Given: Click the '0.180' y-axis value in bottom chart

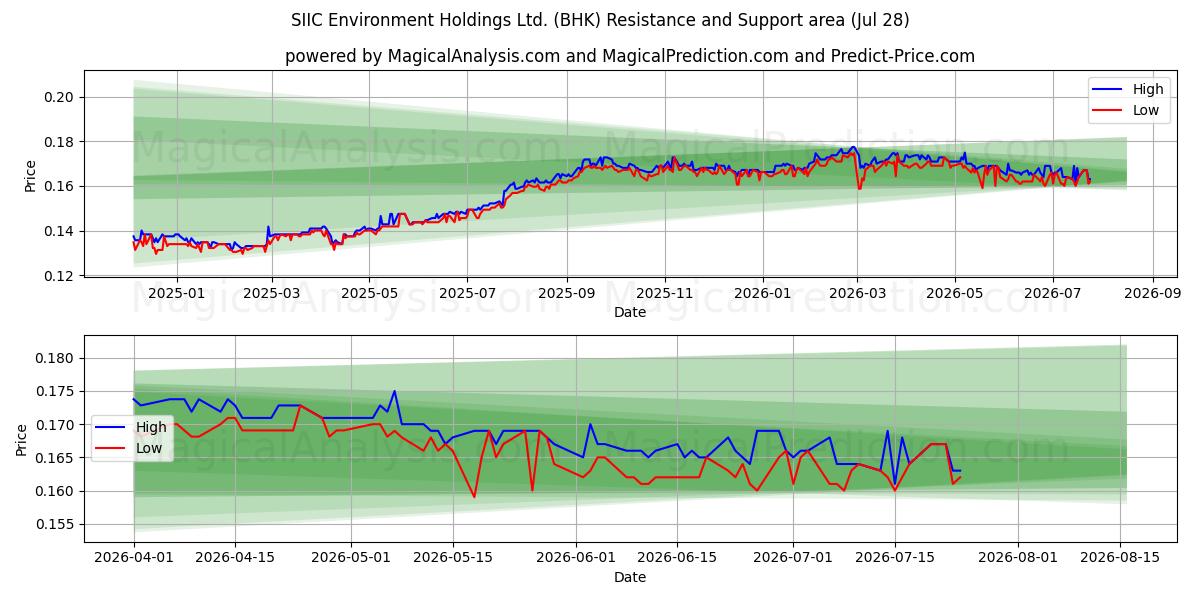Looking at the screenshot, I should 56,359.
